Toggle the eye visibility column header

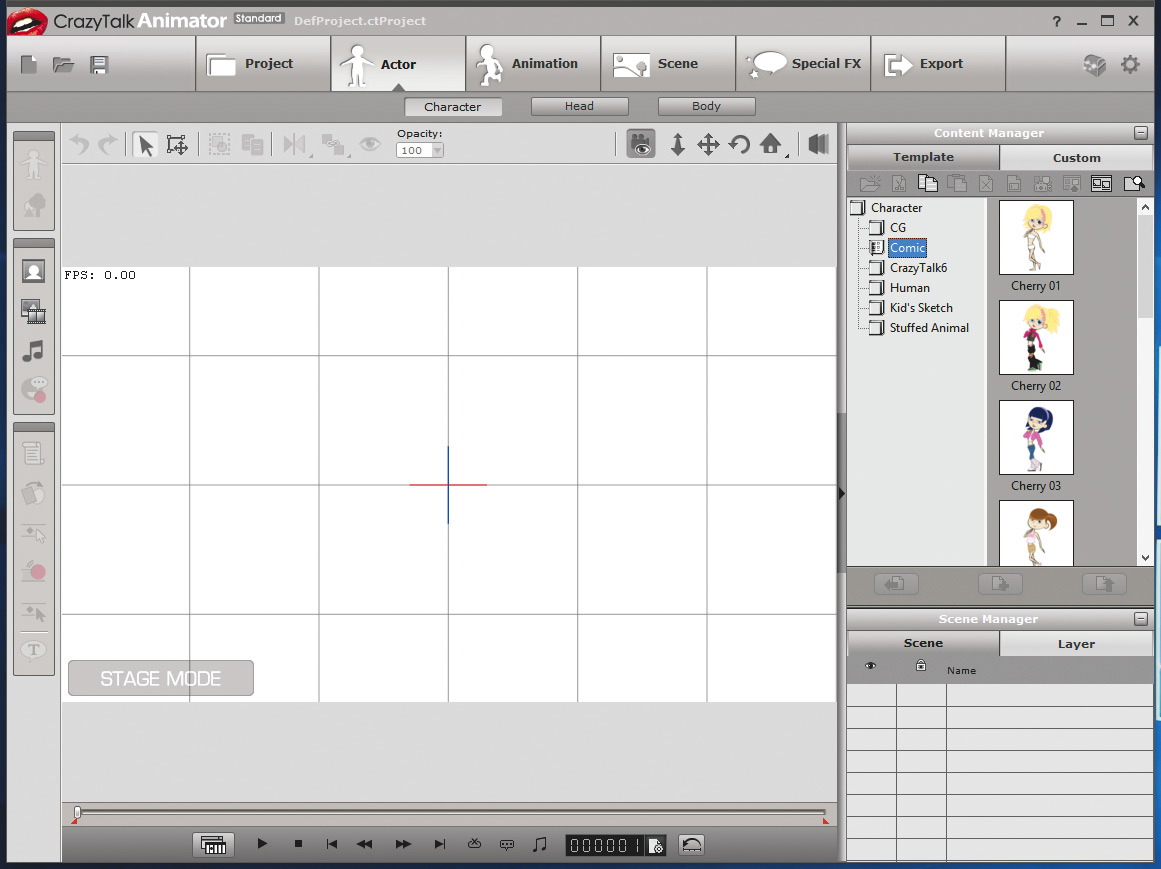point(870,667)
